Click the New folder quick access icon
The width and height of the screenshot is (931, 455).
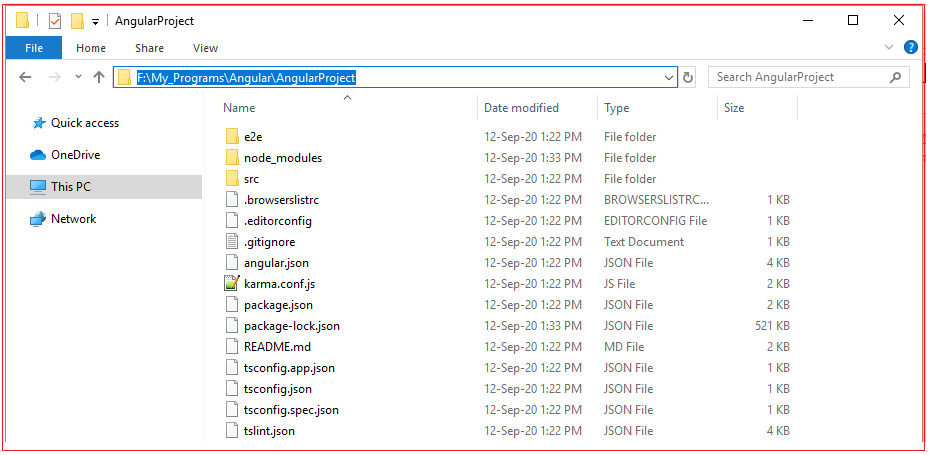click(77, 21)
